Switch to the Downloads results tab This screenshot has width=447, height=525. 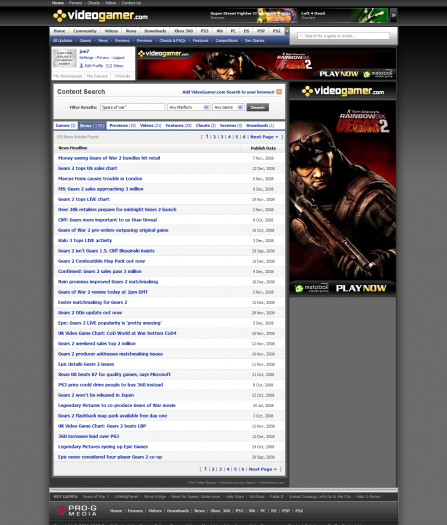(x=260, y=126)
